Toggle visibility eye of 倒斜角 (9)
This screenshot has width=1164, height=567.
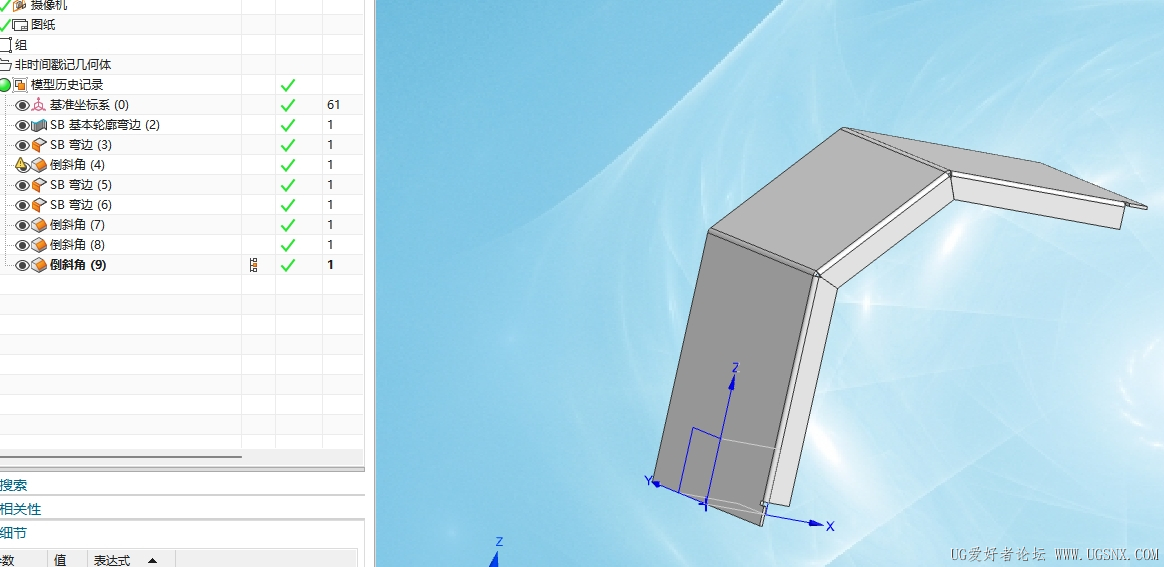(22, 266)
